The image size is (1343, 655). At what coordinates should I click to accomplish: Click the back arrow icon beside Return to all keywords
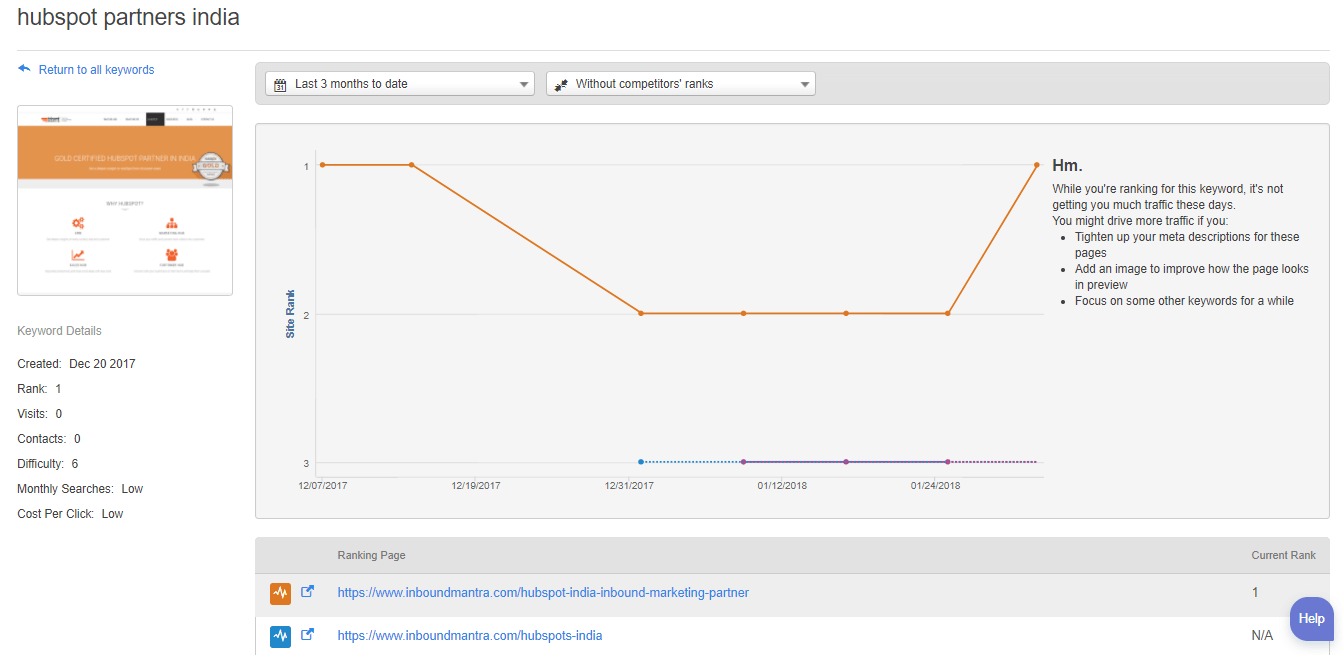(x=25, y=69)
